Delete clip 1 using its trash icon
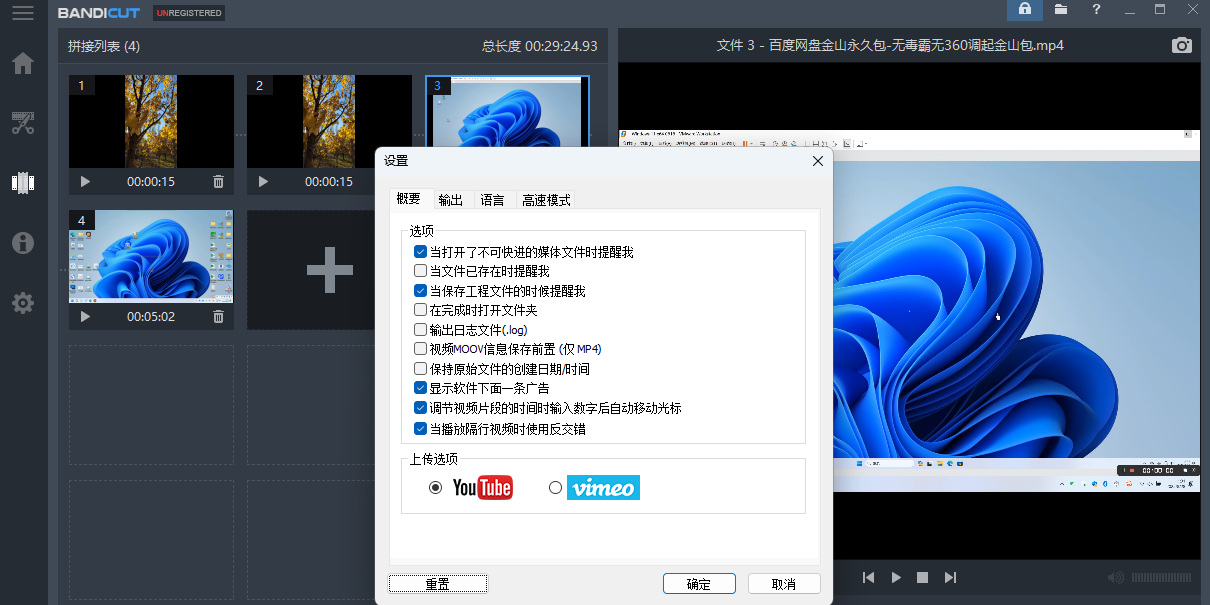Image resolution: width=1210 pixels, height=605 pixels. point(218,182)
